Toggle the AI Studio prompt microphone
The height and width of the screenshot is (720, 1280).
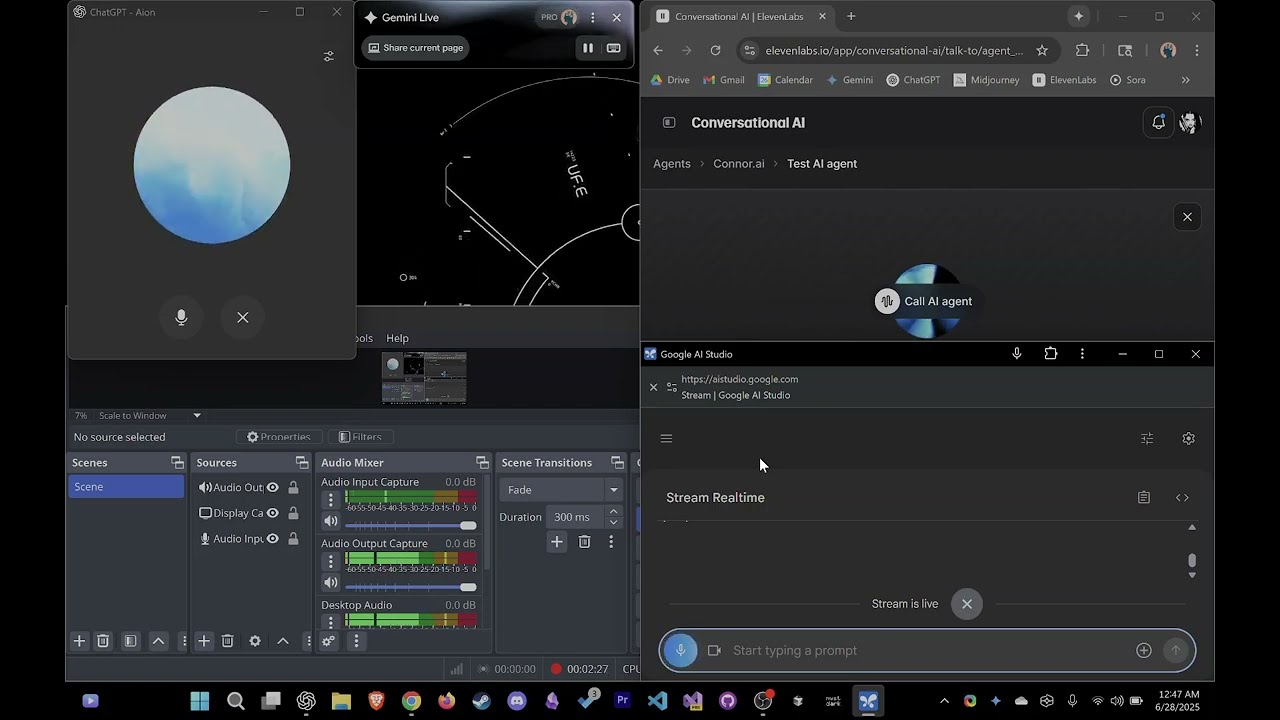[680, 650]
